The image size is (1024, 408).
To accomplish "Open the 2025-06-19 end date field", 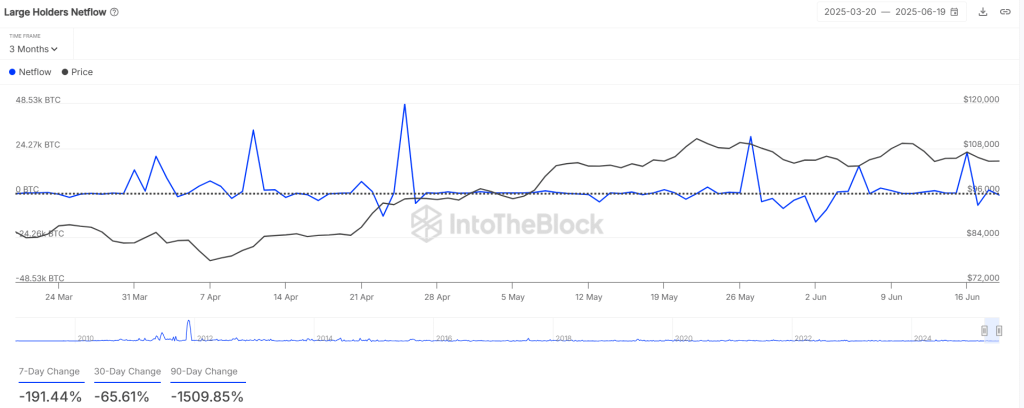I will point(921,12).
